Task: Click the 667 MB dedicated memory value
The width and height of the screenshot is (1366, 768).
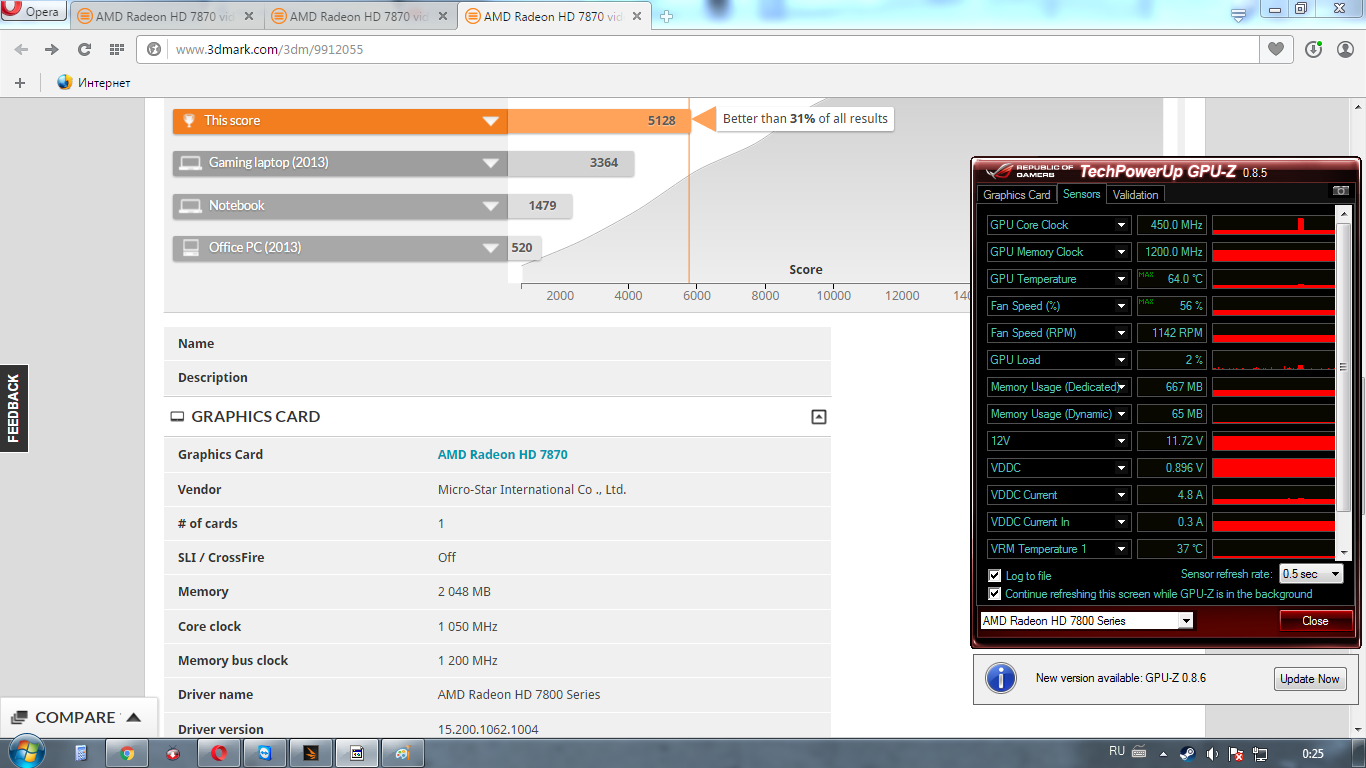Action: (x=1171, y=387)
